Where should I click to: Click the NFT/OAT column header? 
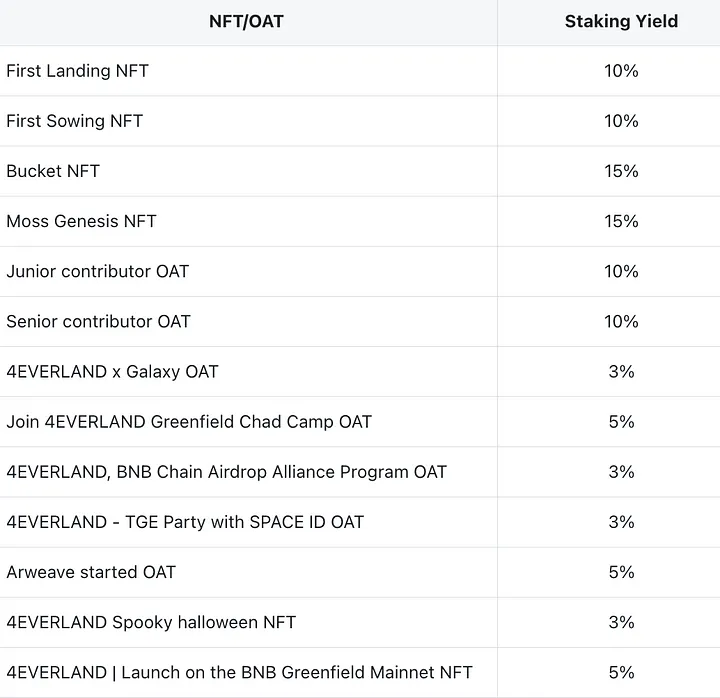tap(246, 21)
